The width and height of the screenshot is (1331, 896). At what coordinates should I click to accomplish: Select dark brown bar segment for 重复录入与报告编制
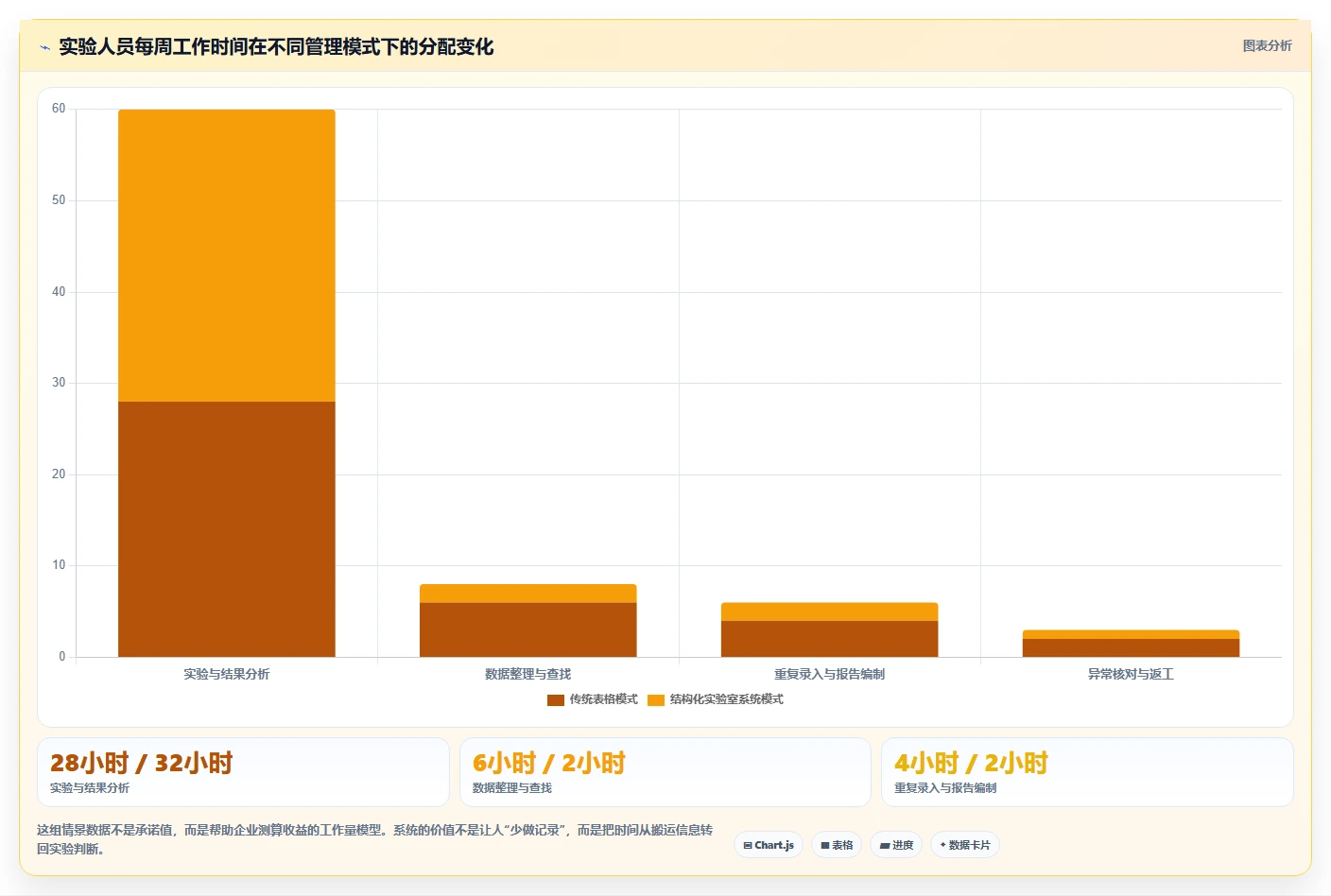pos(830,639)
